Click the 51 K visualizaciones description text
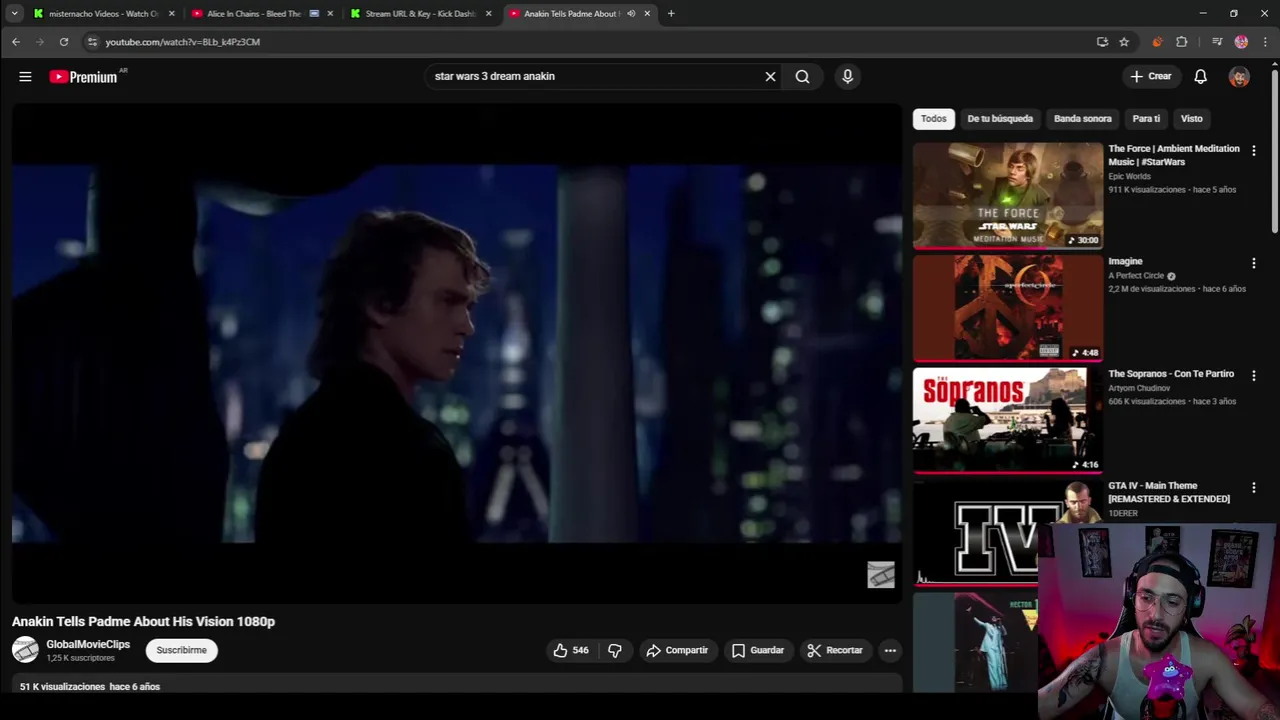The width and height of the screenshot is (1280, 720). coord(90,687)
